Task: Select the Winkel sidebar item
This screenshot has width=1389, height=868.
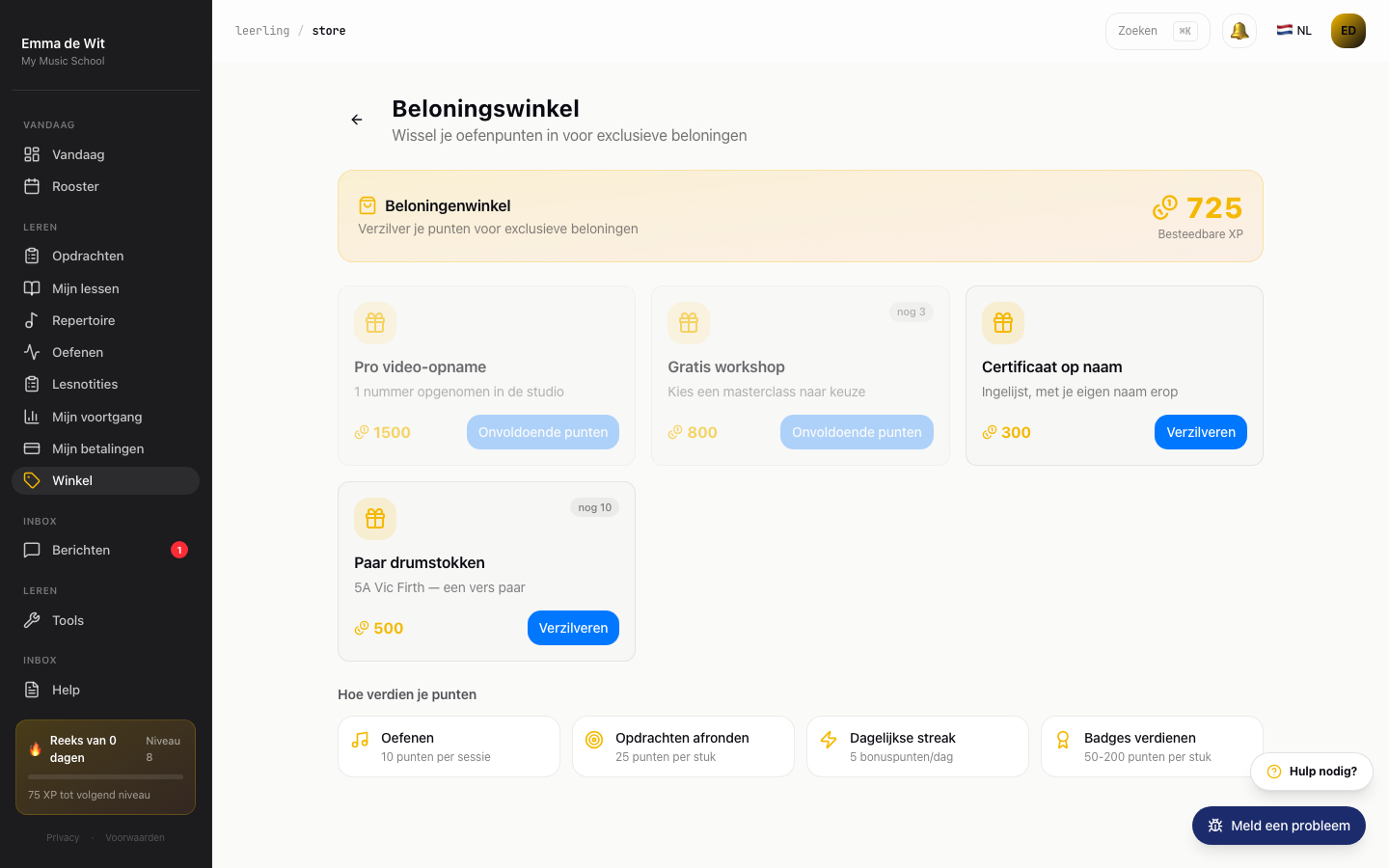Action: [105, 480]
